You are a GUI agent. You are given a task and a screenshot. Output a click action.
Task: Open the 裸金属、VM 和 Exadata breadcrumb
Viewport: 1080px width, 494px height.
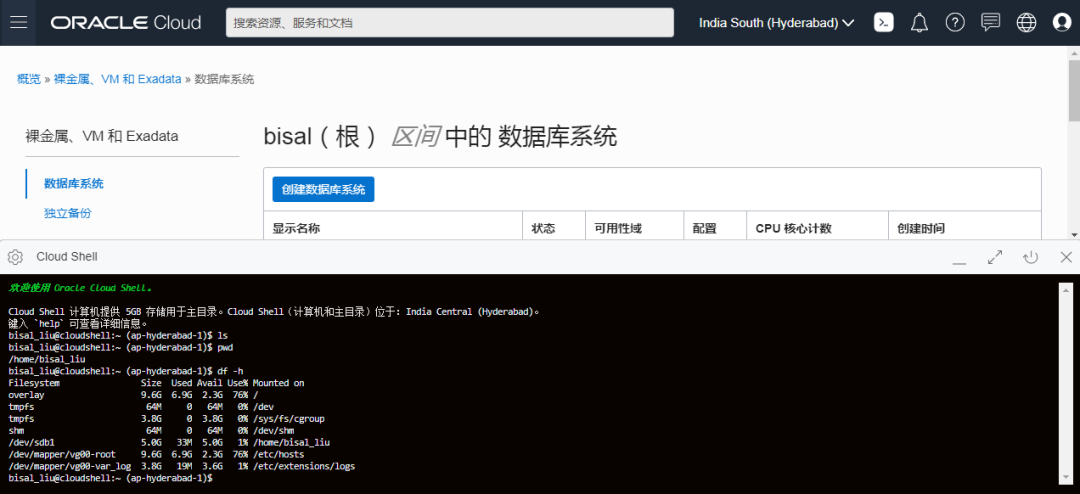click(117, 79)
